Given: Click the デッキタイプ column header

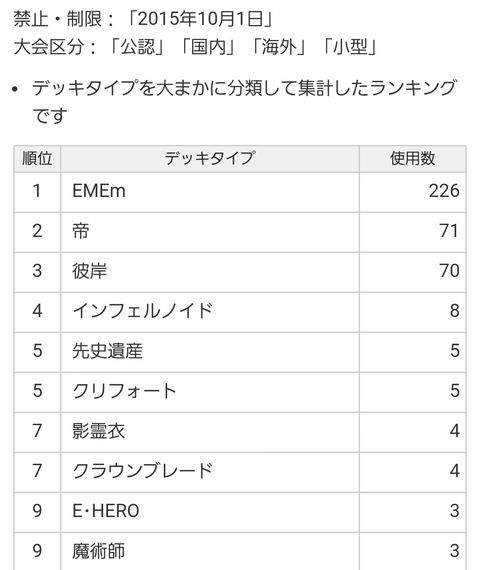Looking at the screenshot, I should tap(210, 158).
